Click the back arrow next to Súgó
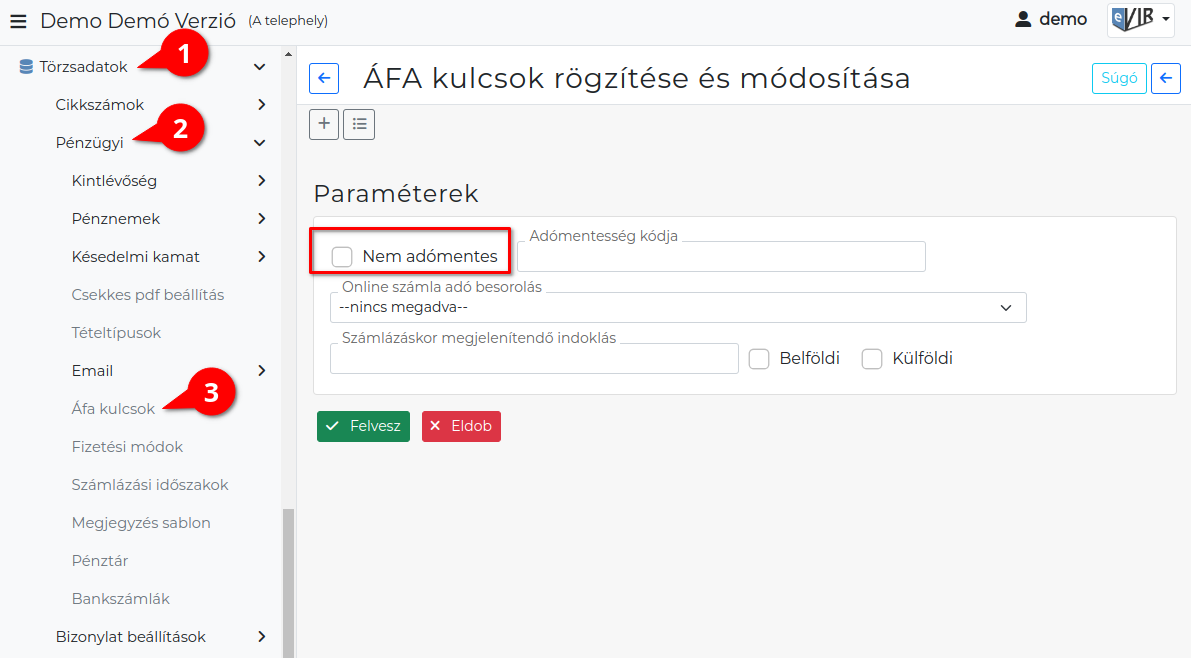This screenshot has height=658, width=1191. 1166,78
